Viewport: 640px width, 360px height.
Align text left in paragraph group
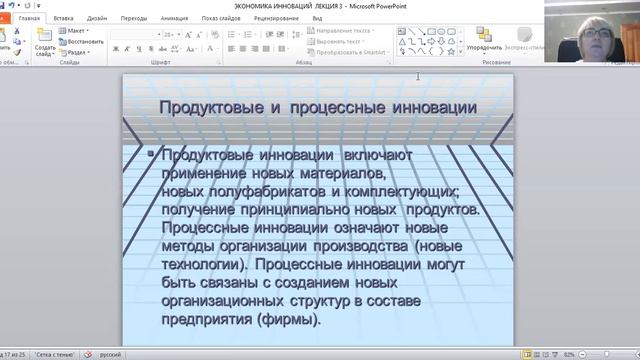pyautogui.click(x=231, y=49)
